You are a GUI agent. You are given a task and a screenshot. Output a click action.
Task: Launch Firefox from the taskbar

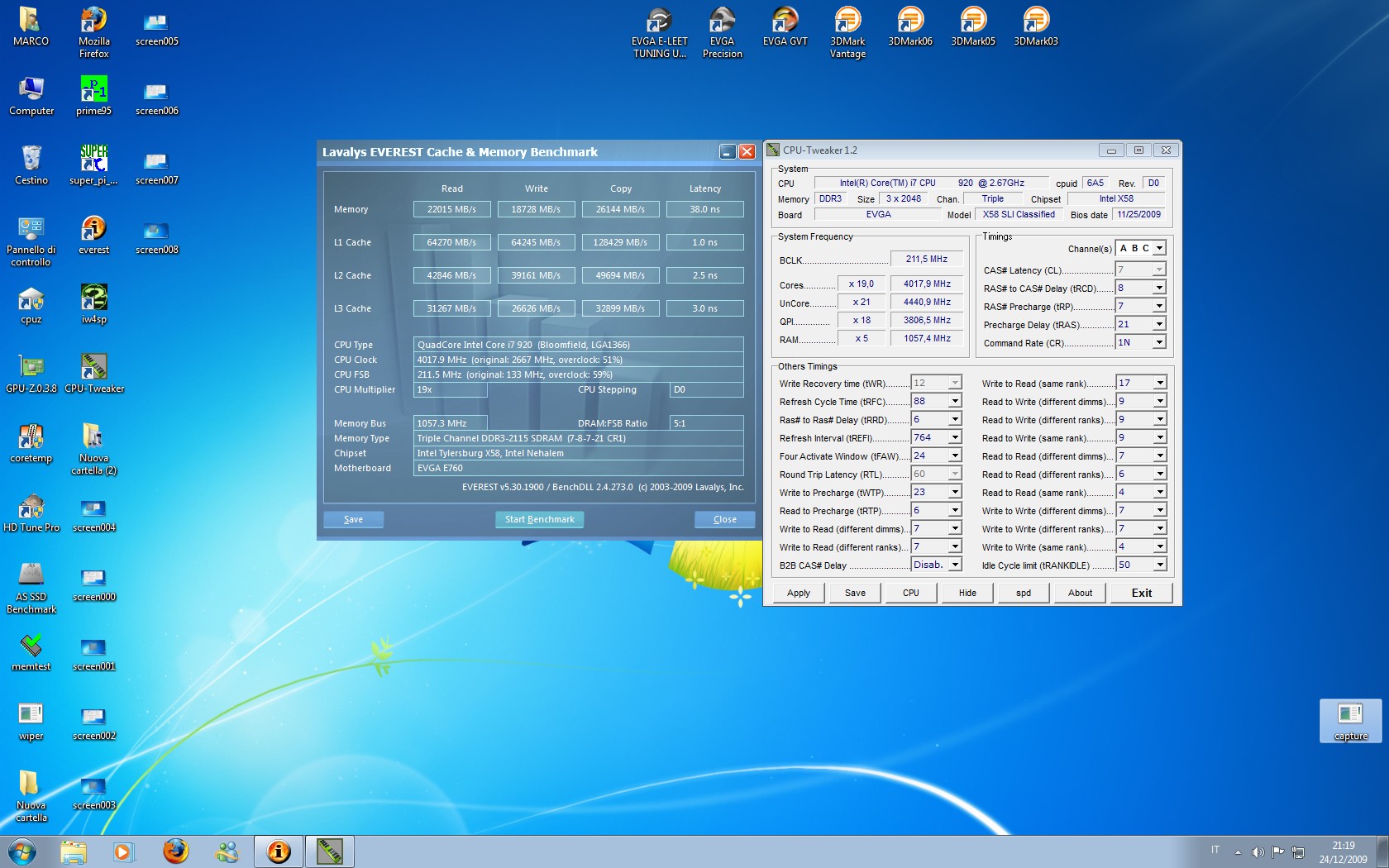coord(175,851)
